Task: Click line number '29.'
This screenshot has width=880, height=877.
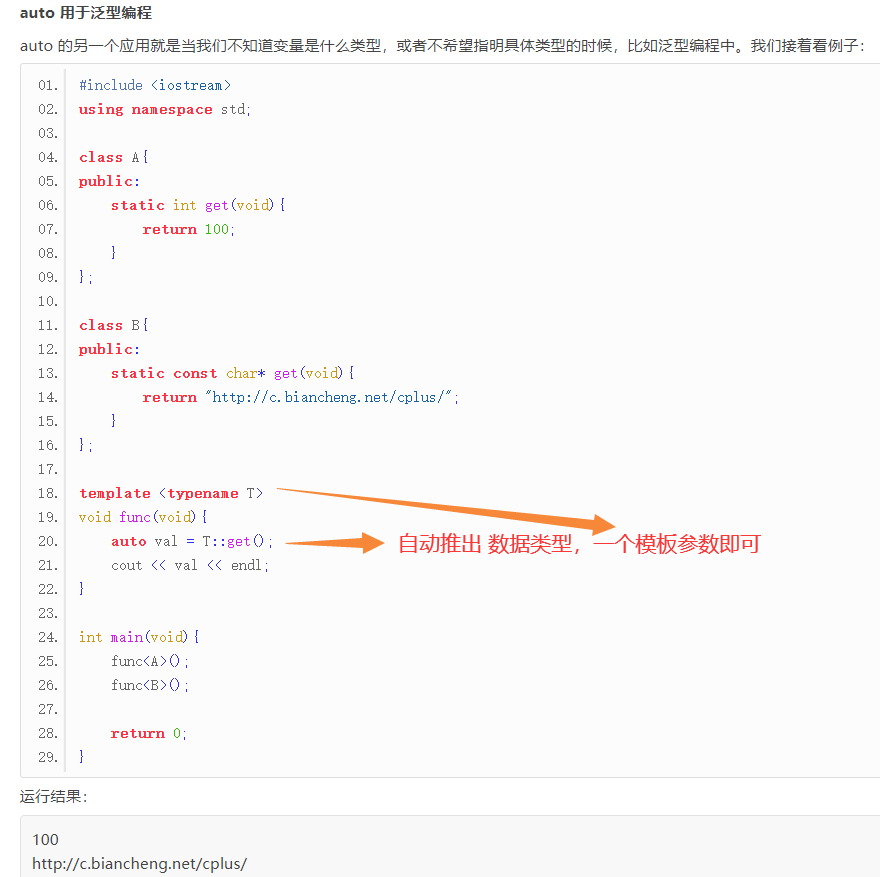Action: point(48,757)
